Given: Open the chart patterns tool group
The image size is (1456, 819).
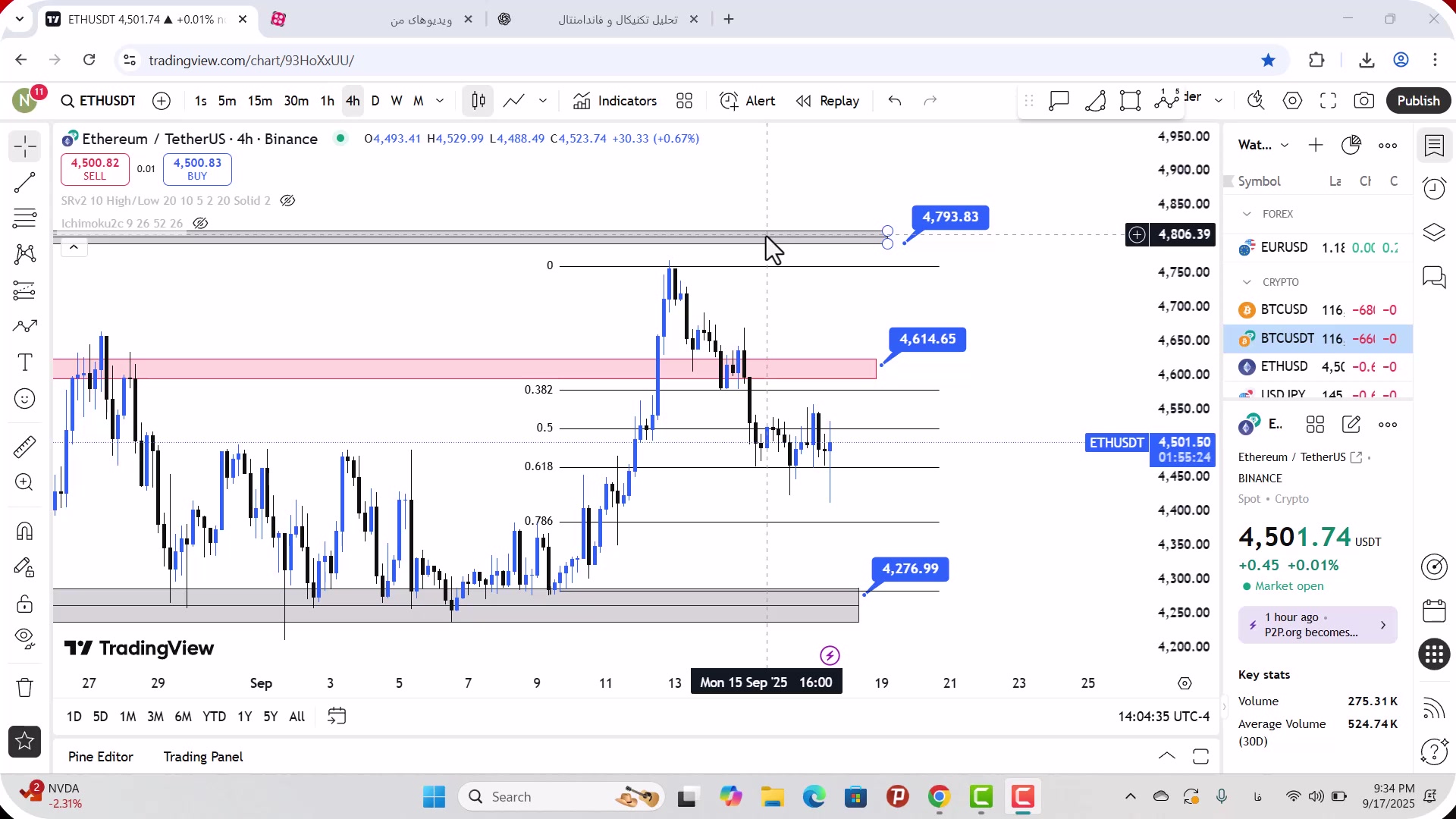Looking at the screenshot, I should pos(24,254).
